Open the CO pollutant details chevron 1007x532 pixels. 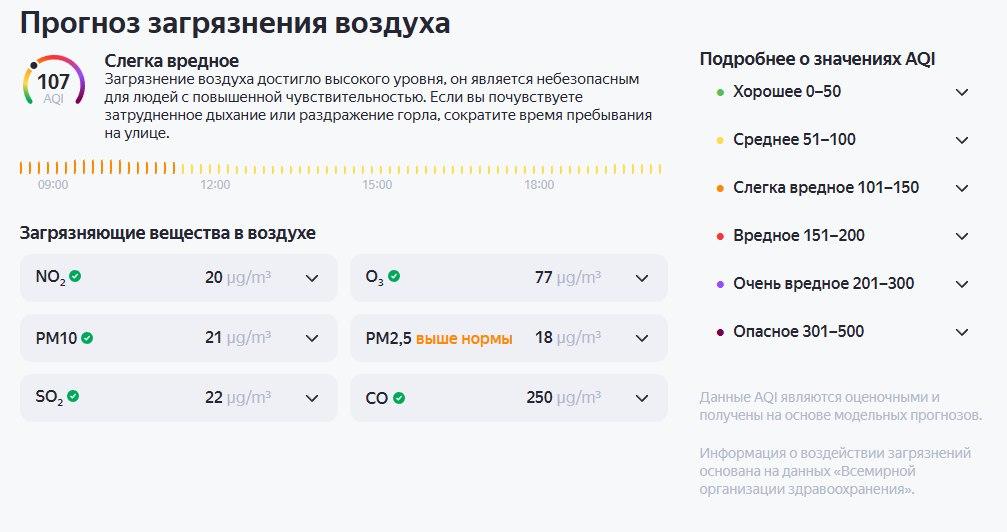[642, 398]
